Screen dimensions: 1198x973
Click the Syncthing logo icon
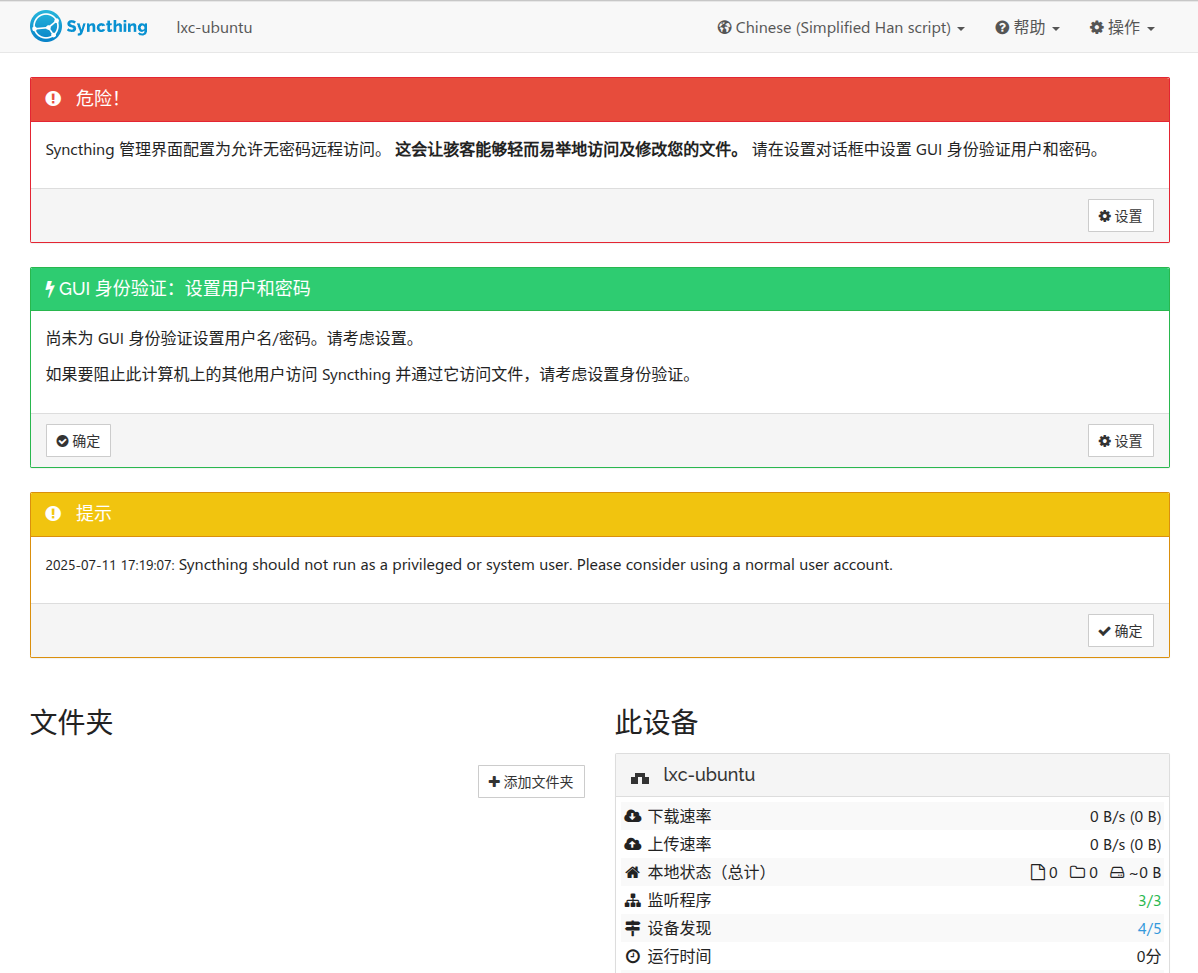45,27
